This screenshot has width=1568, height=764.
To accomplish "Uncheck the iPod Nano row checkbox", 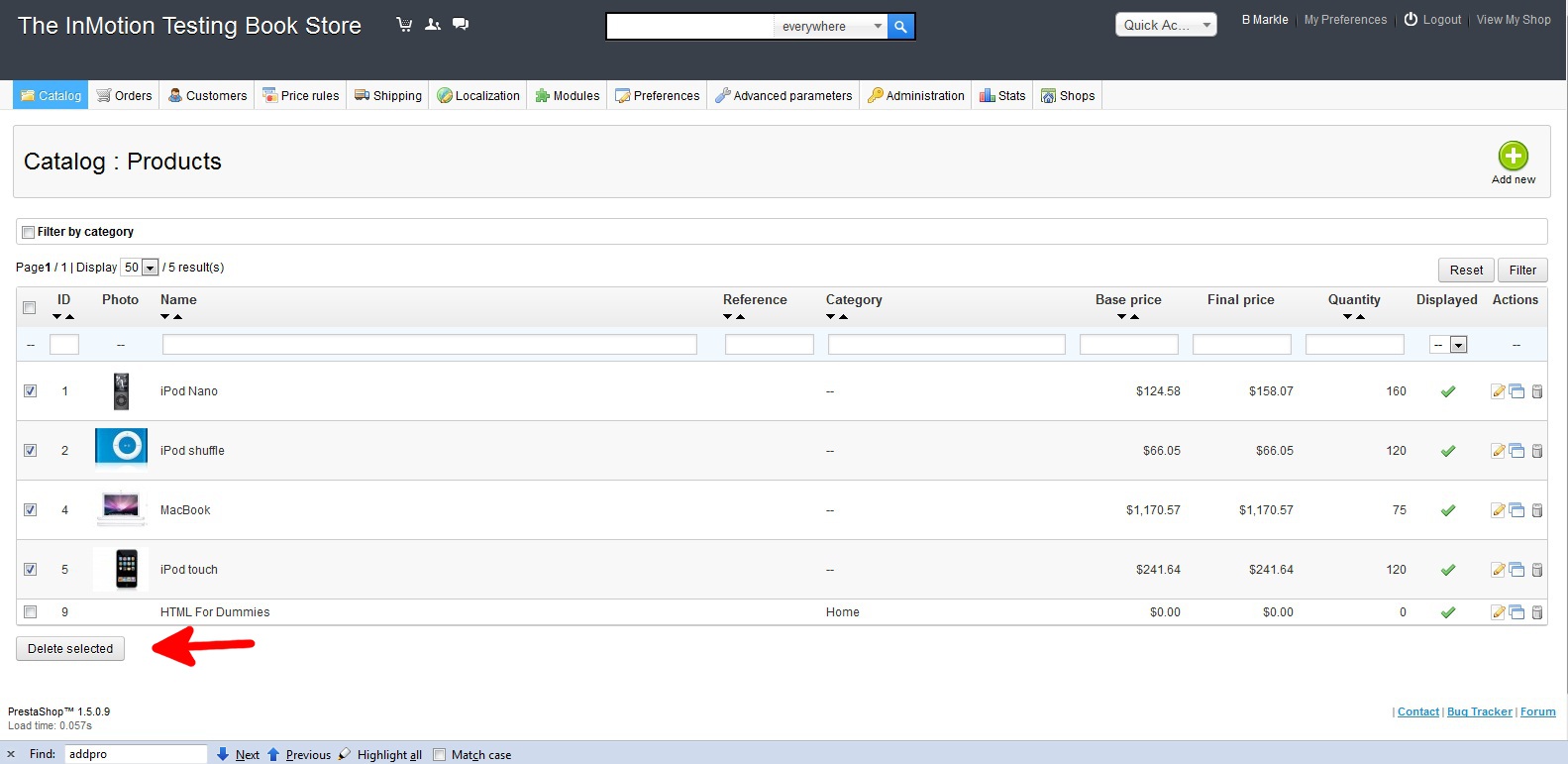I will click(30, 391).
